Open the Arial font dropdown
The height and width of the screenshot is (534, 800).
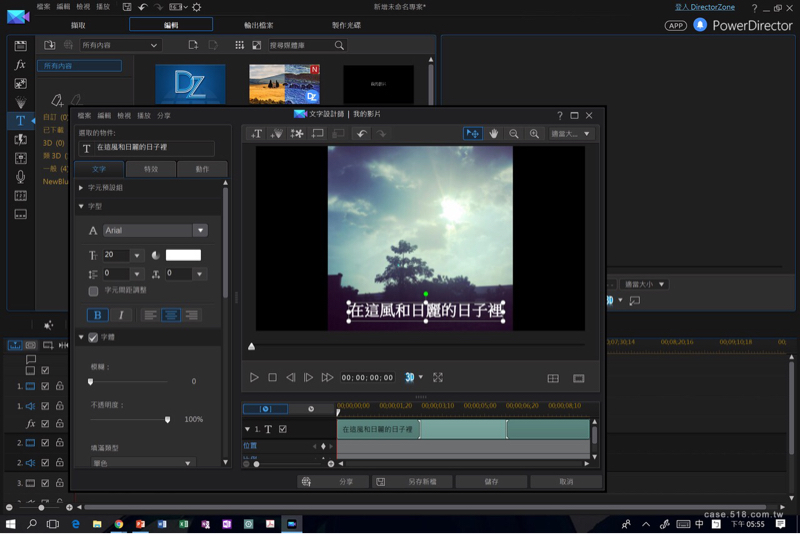[200, 230]
